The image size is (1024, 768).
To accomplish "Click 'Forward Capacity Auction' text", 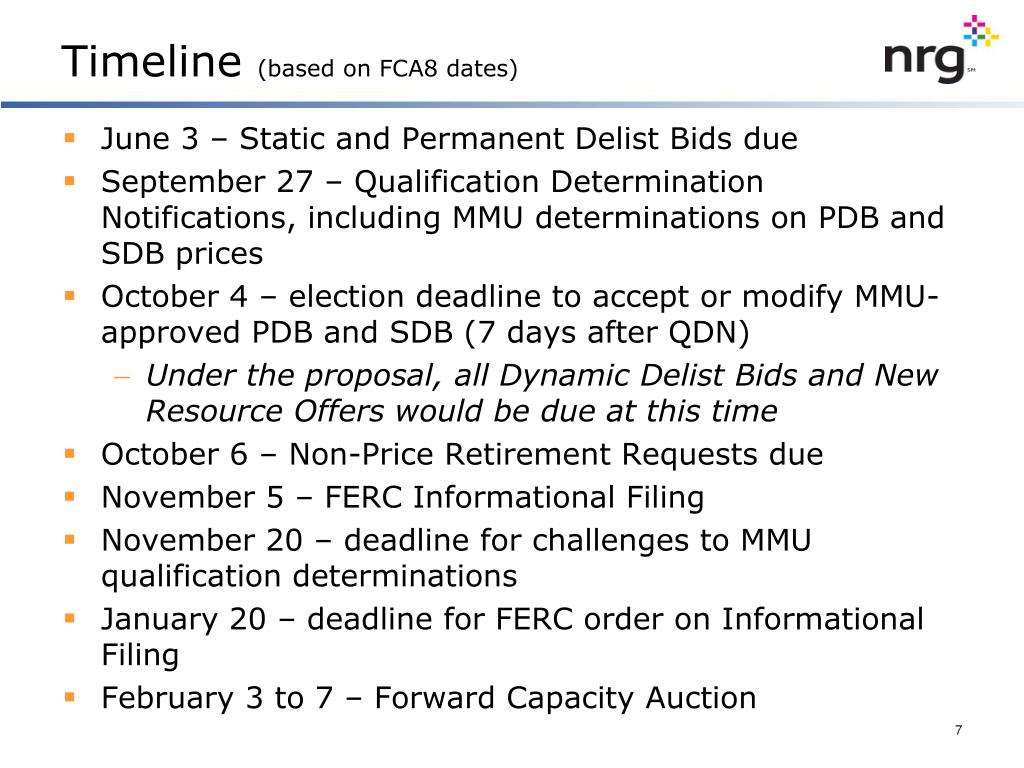I will point(566,697).
